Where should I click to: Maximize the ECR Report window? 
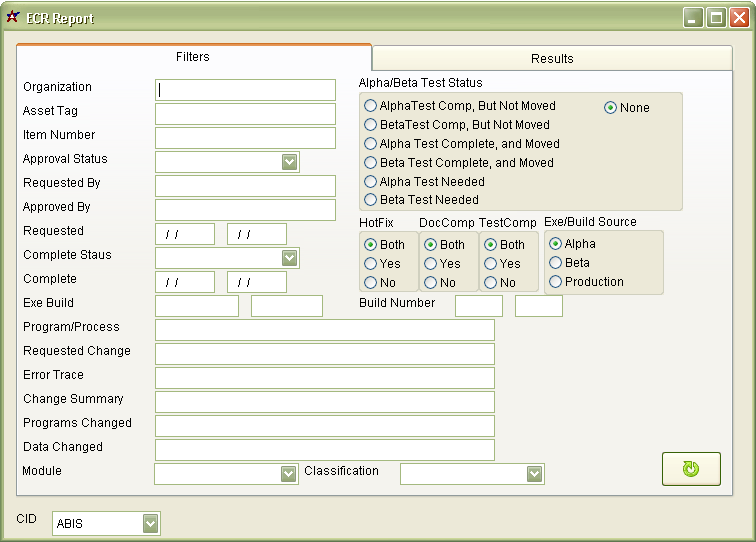716,17
